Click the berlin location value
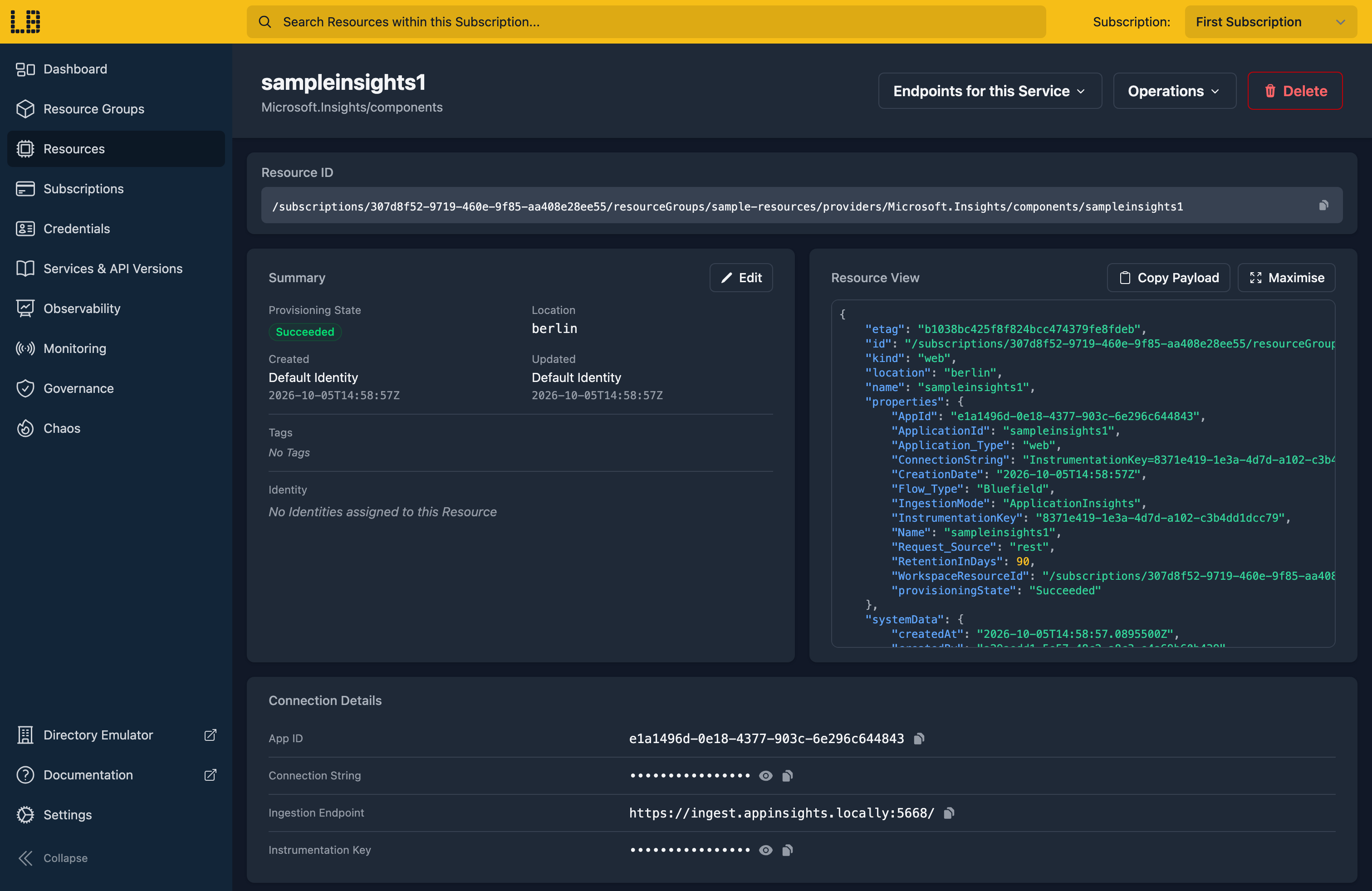Viewport: 1372px width, 891px height. click(554, 328)
